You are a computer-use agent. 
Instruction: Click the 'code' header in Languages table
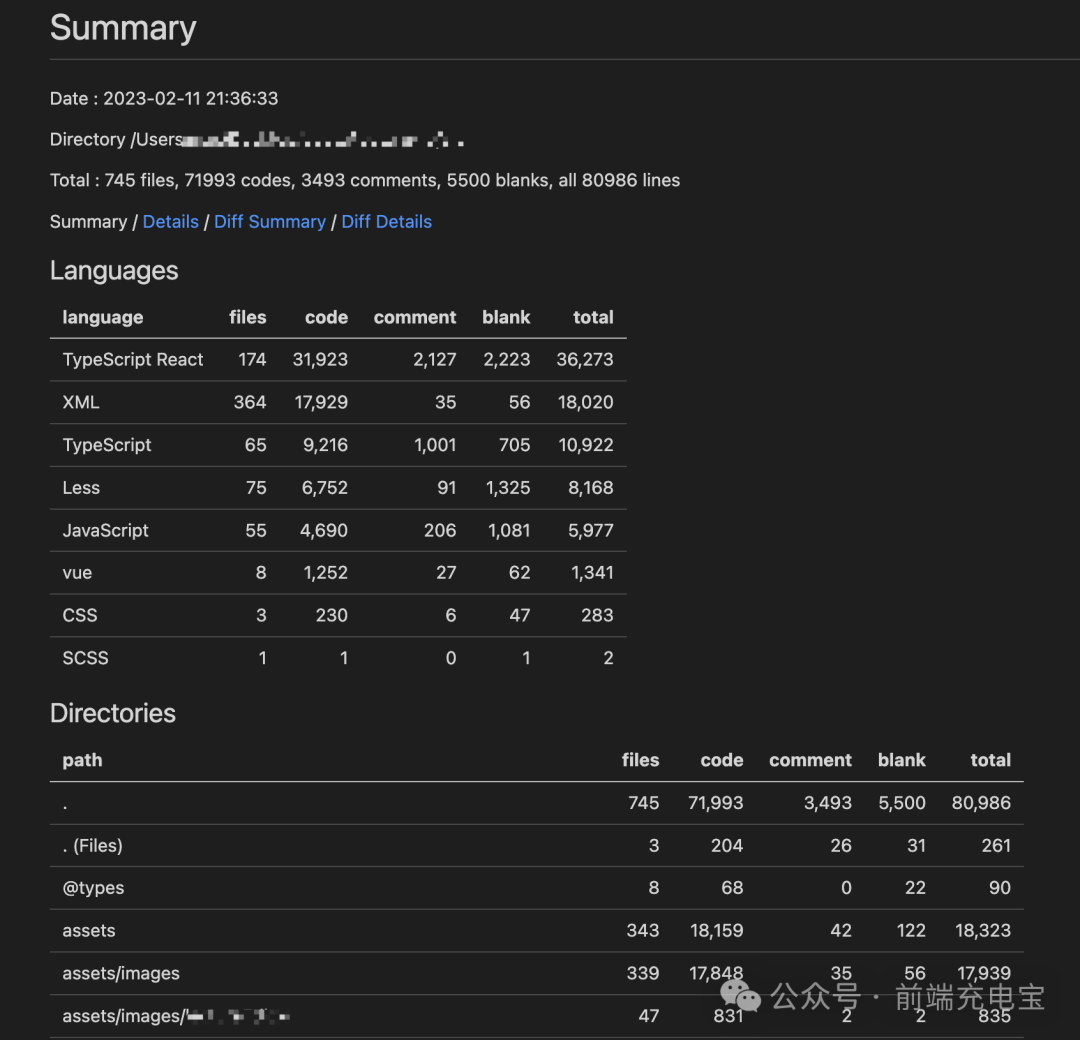pyautogui.click(x=326, y=318)
